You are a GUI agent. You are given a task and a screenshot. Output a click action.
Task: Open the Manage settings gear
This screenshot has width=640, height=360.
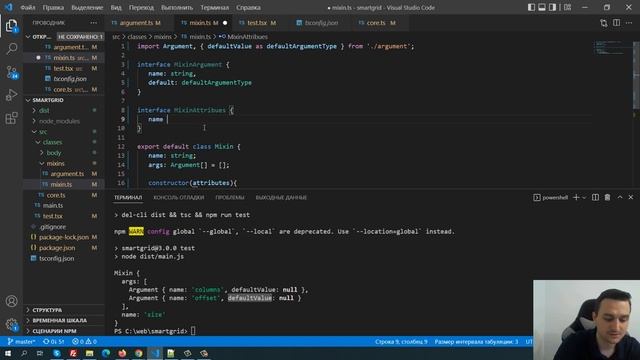pos(11,324)
